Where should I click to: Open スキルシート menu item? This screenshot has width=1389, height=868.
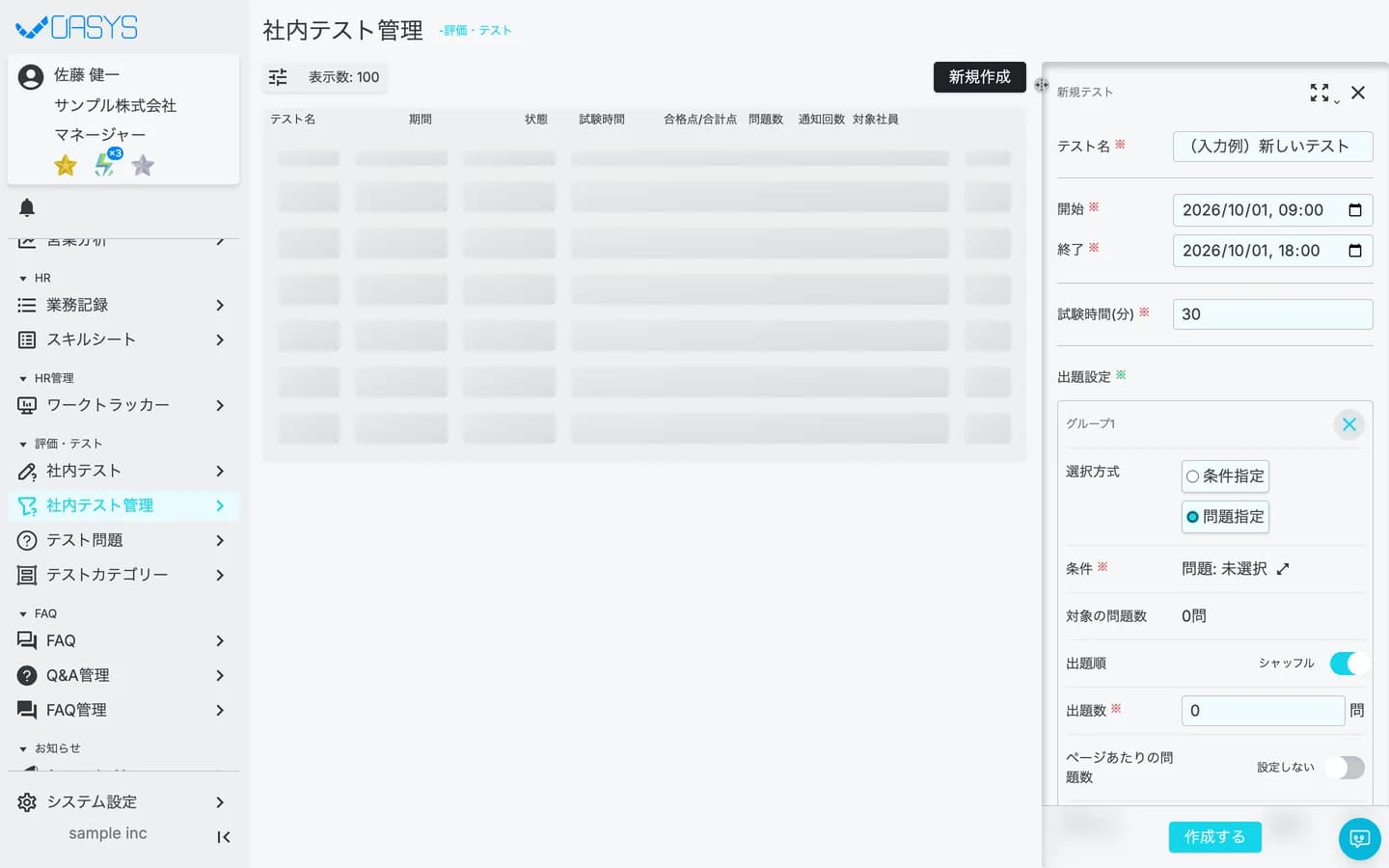123,339
